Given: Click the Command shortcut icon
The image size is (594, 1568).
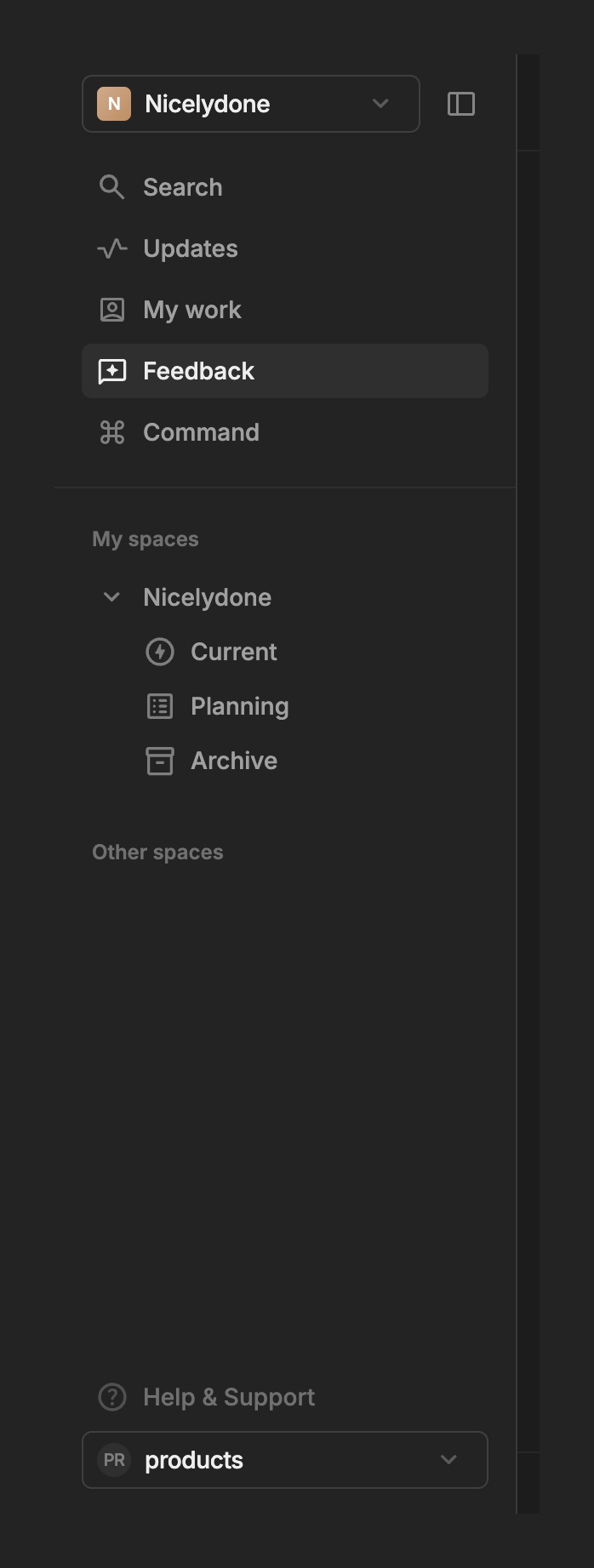Looking at the screenshot, I should [111, 432].
